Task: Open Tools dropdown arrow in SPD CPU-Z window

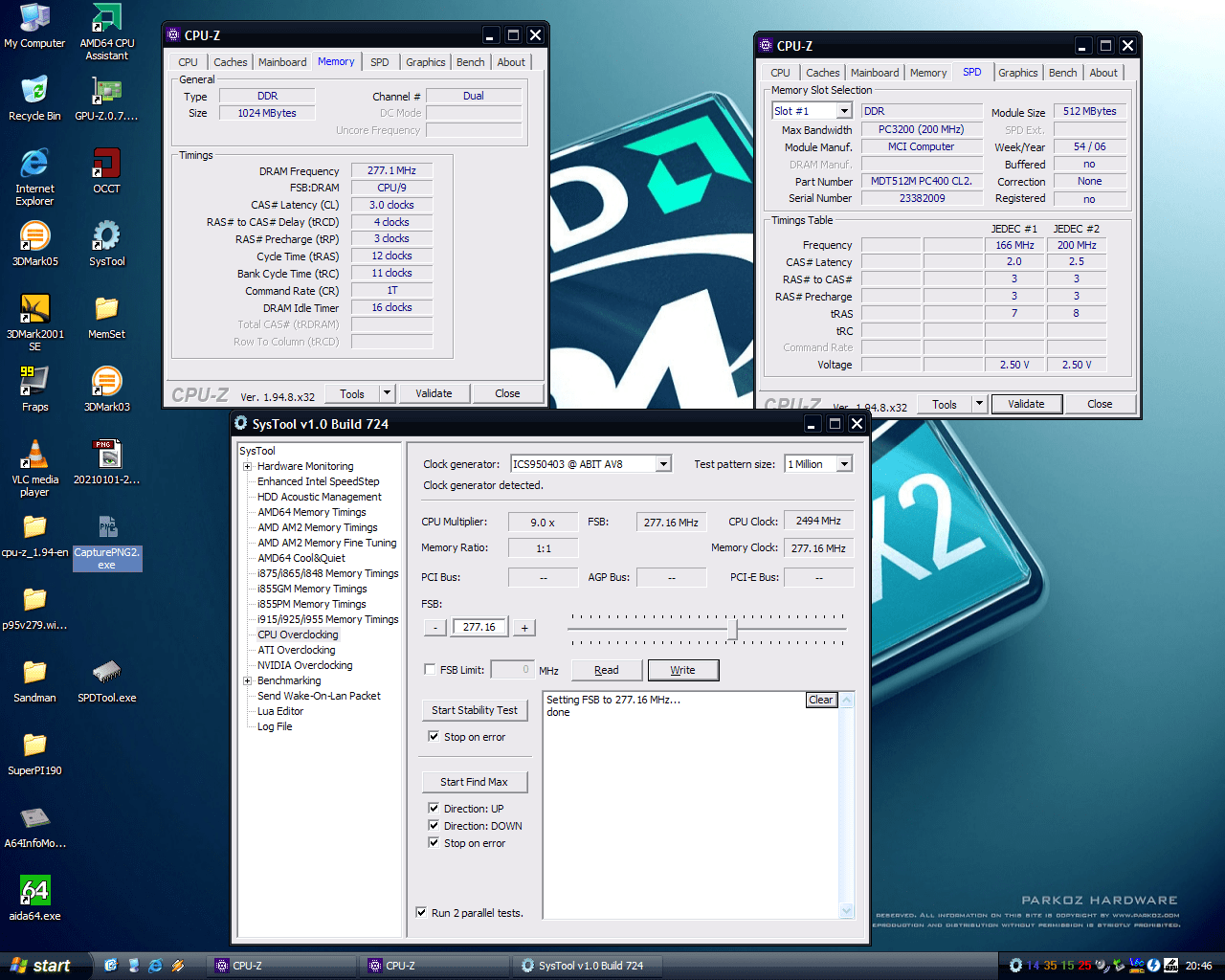Action: click(979, 404)
